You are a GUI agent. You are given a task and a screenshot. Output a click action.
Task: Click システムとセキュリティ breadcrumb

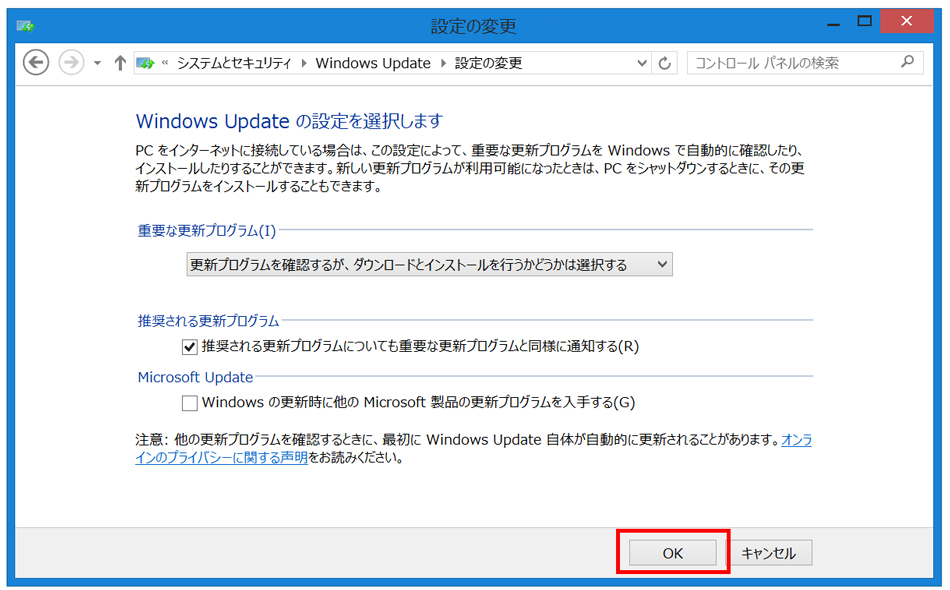pos(234,63)
